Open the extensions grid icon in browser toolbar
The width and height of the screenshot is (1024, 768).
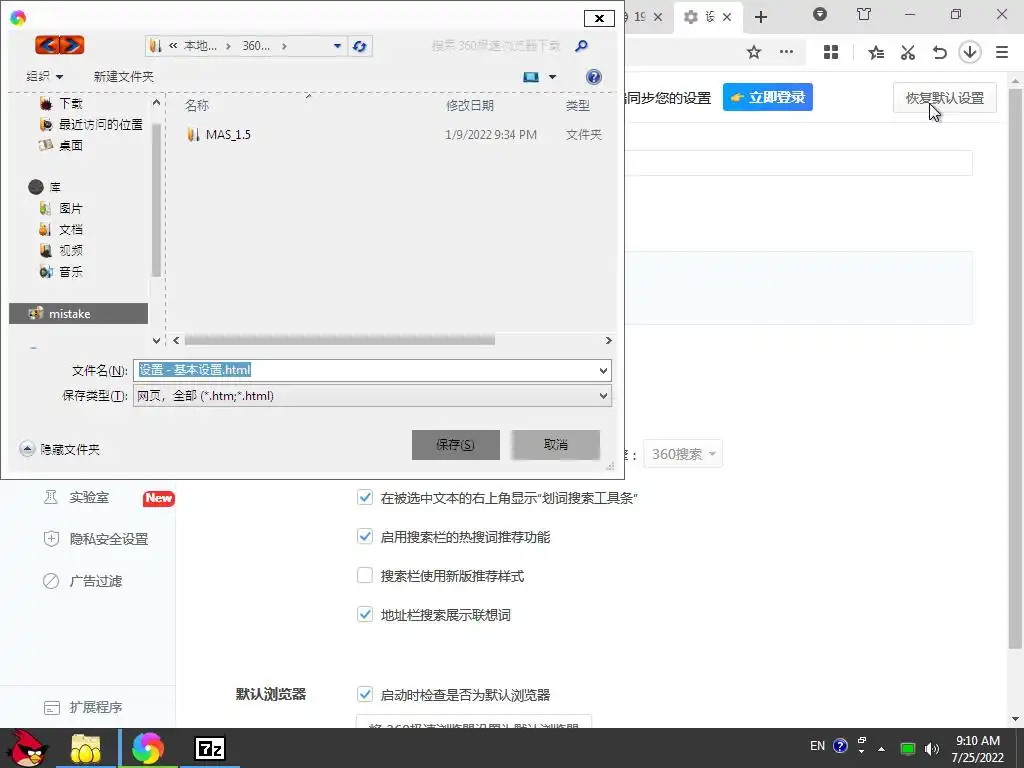click(831, 52)
